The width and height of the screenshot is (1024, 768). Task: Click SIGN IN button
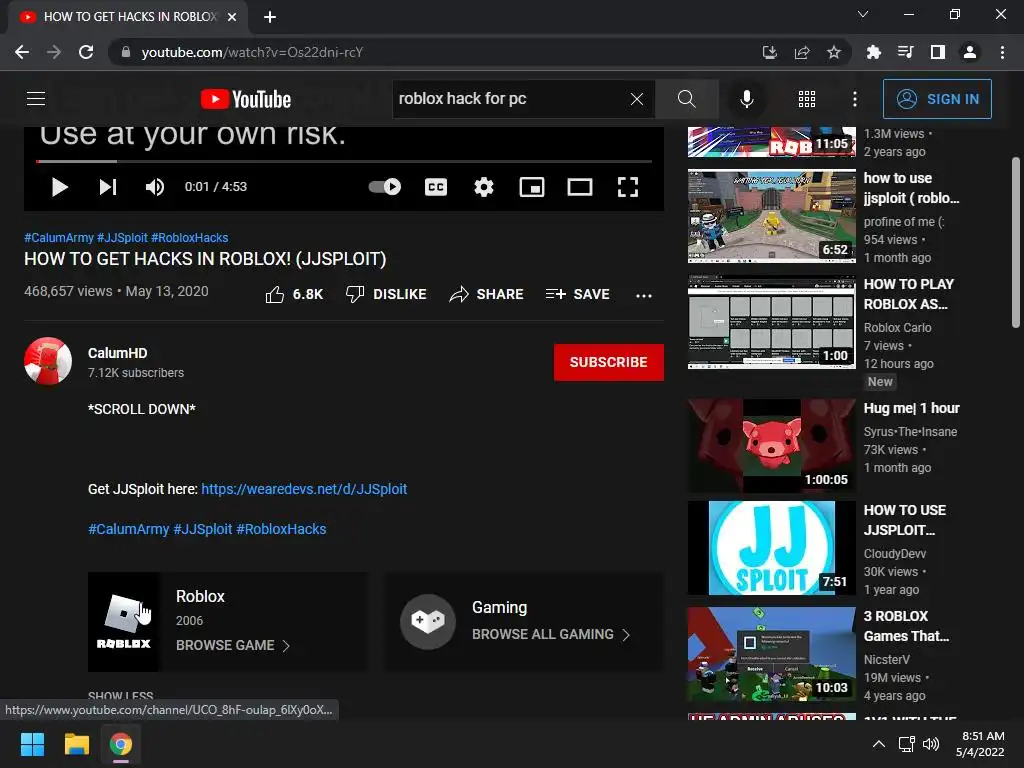(937, 99)
